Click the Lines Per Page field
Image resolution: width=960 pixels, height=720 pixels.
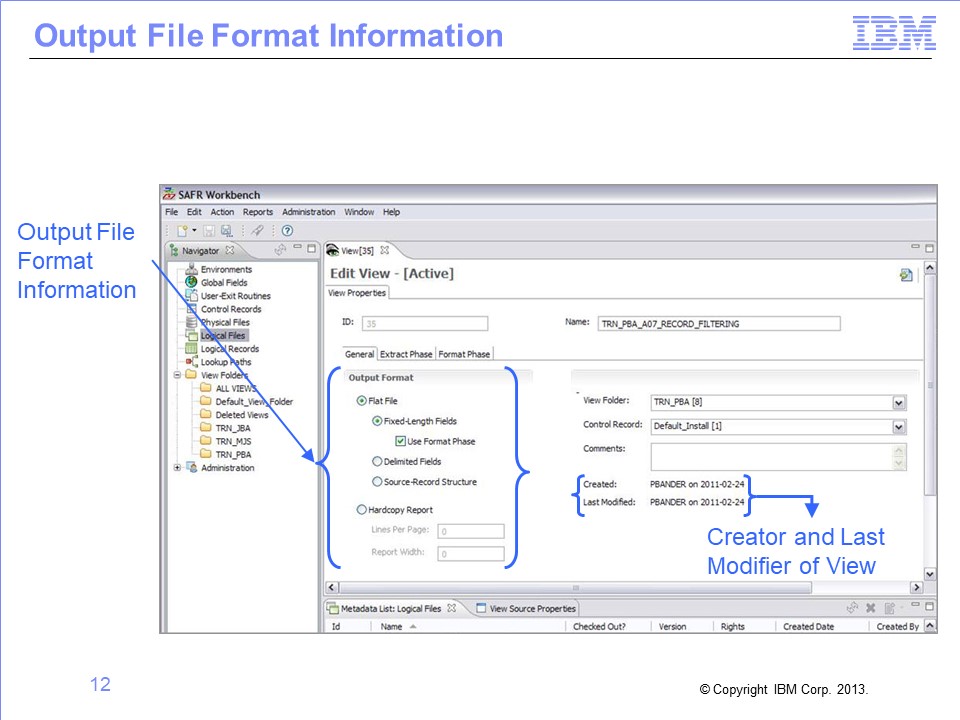click(x=471, y=531)
